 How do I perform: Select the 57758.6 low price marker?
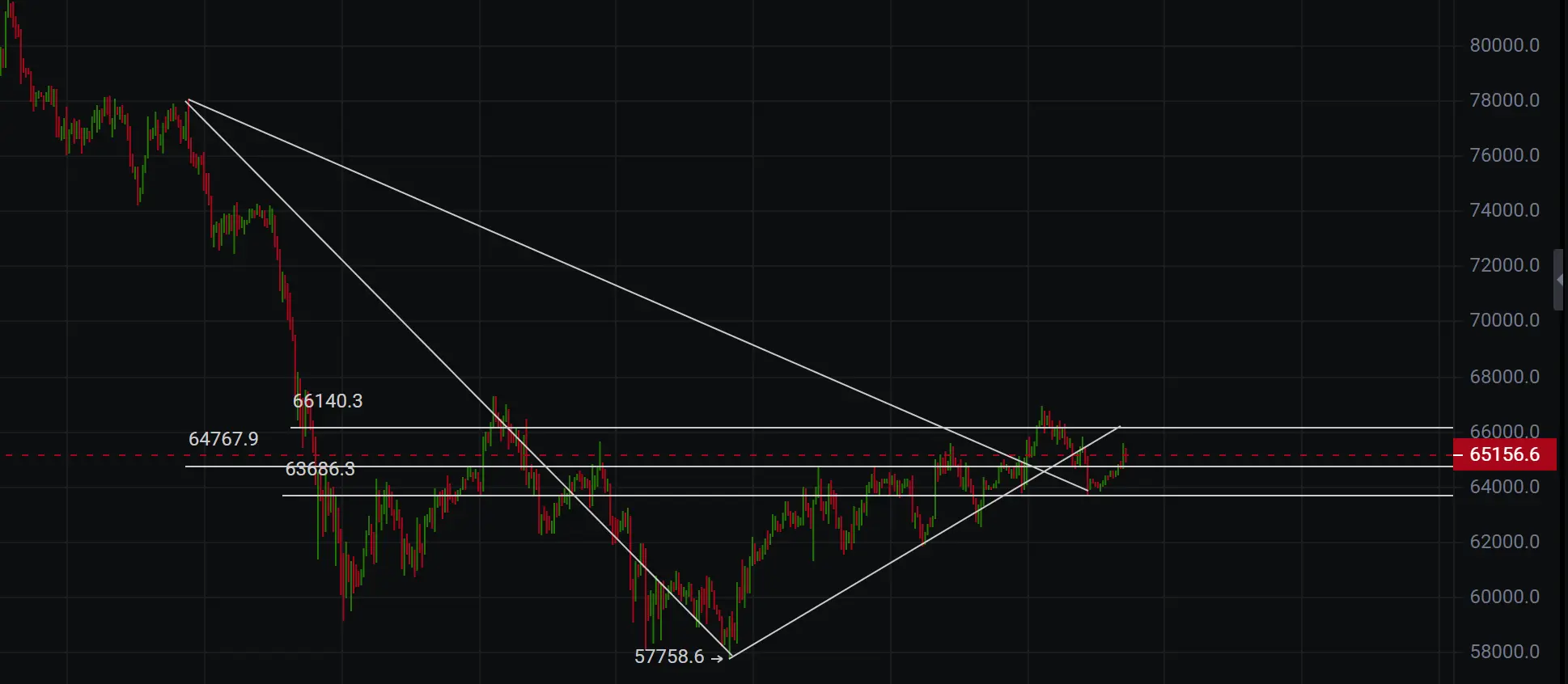[678, 657]
